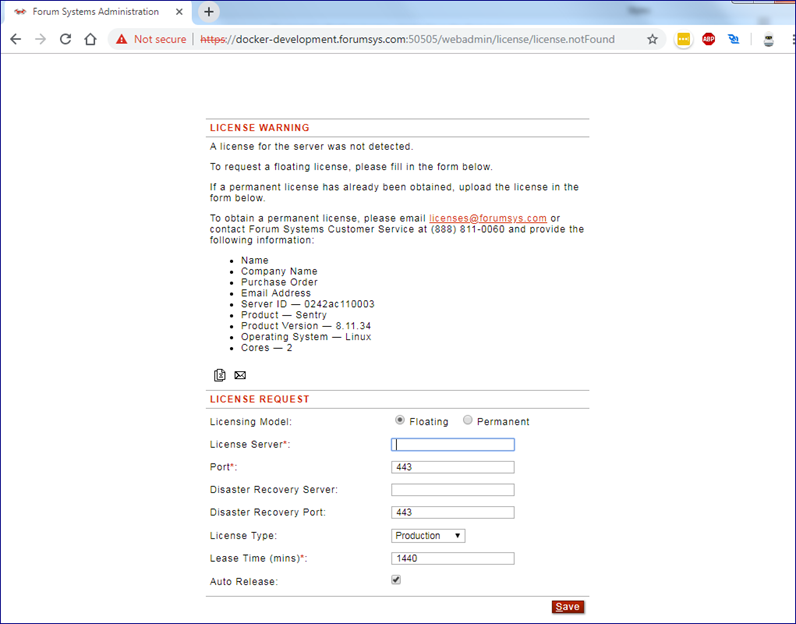Reload the page with the refresh icon
Image resolution: width=796 pixels, height=624 pixels.
point(65,39)
